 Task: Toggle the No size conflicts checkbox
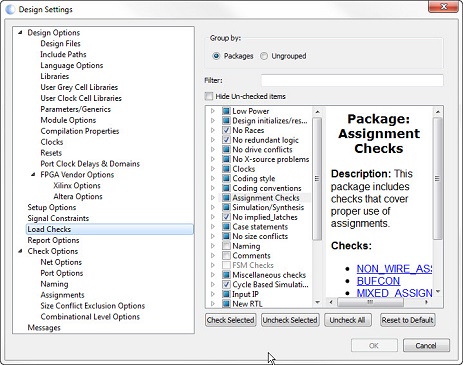click(226, 236)
